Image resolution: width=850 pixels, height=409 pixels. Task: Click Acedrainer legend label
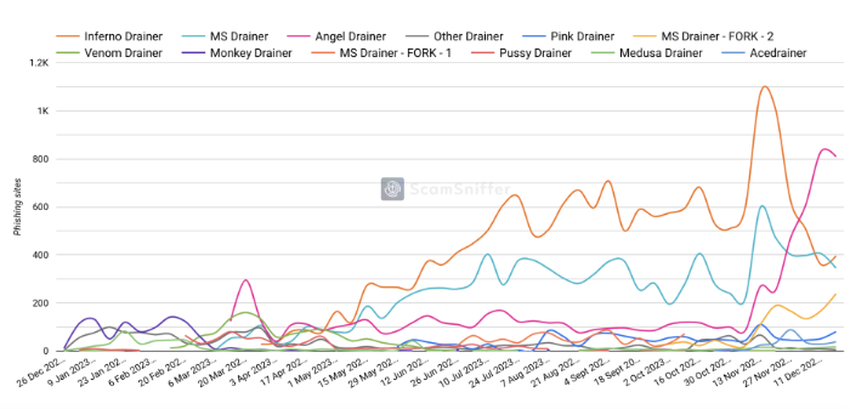click(x=778, y=53)
